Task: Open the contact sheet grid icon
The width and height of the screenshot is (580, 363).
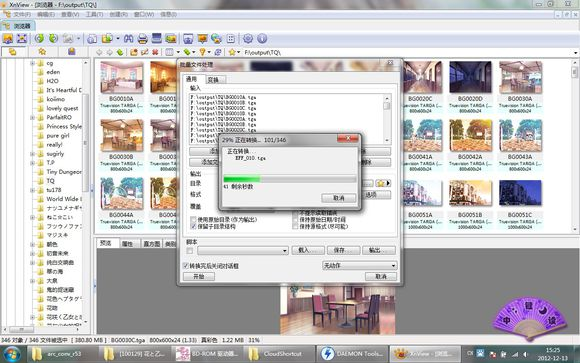Action: 231,38
